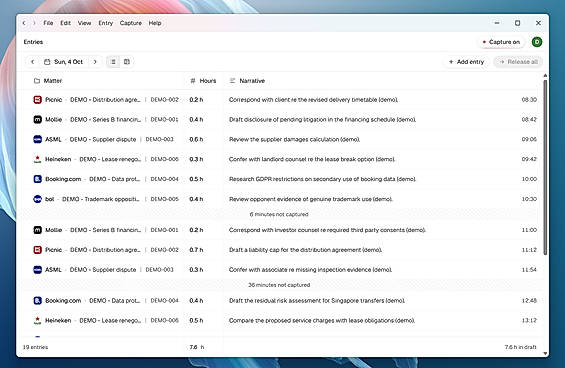The height and width of the screenshot is (368, 565).
Task: Go forward with the title bar forward arrow
Action: (x=34, y=23)
